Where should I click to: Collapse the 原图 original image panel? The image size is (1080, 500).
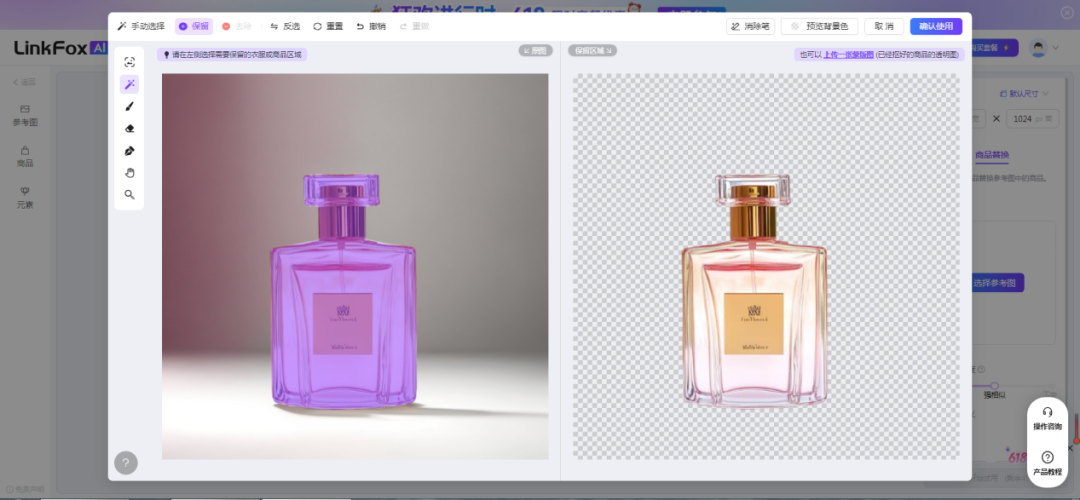pos(535,50)
